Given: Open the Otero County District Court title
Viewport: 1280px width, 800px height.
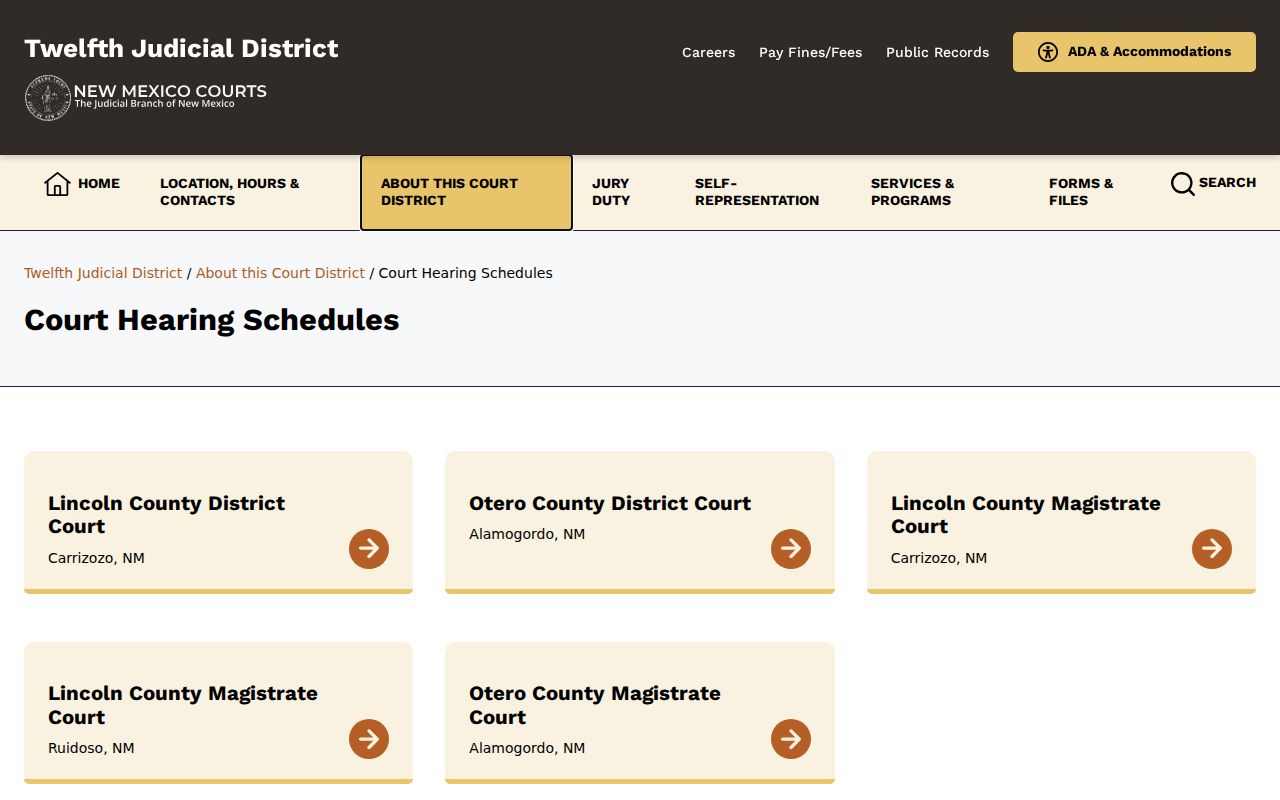Looking at the screenshot, I should coord(610,503).
